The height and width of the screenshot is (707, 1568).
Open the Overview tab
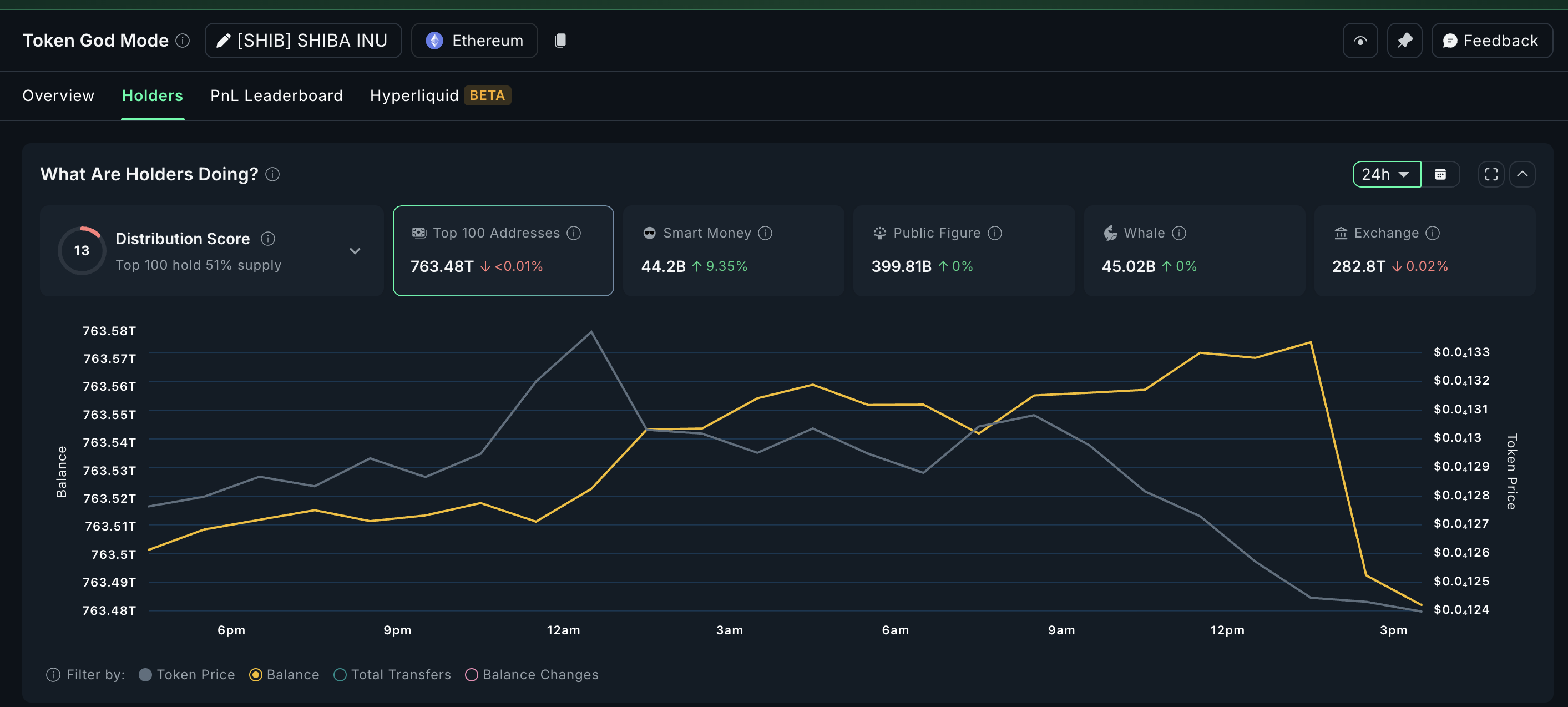[58, 95]
